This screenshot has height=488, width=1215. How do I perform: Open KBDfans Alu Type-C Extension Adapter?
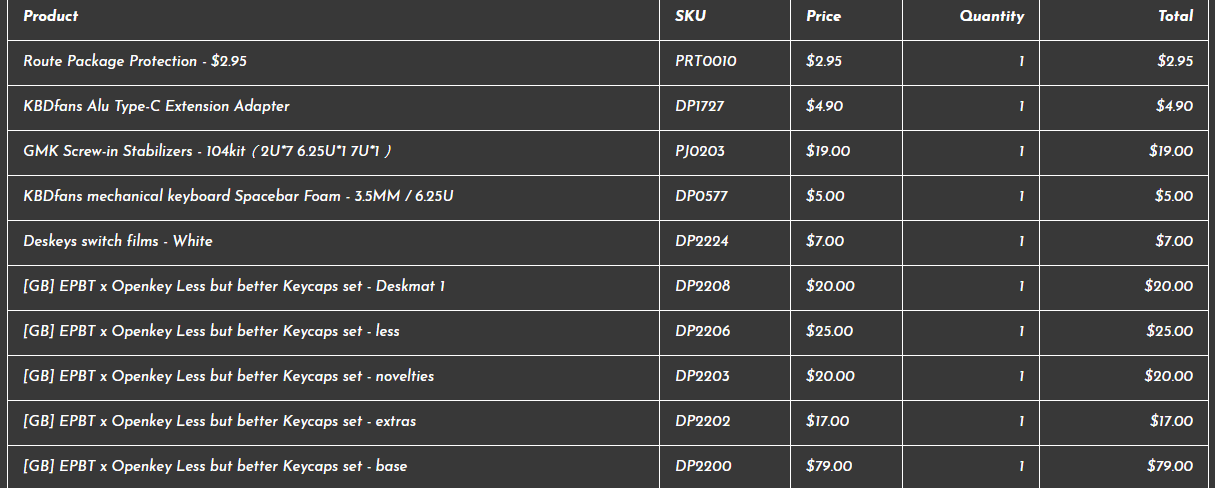pyautogui.click(x=156, y=106)
